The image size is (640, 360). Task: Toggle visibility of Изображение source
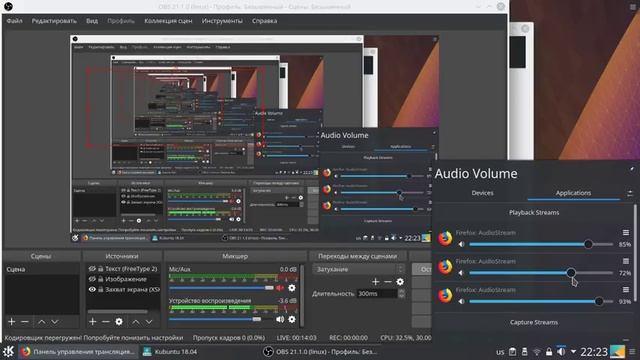pos(92,279)
